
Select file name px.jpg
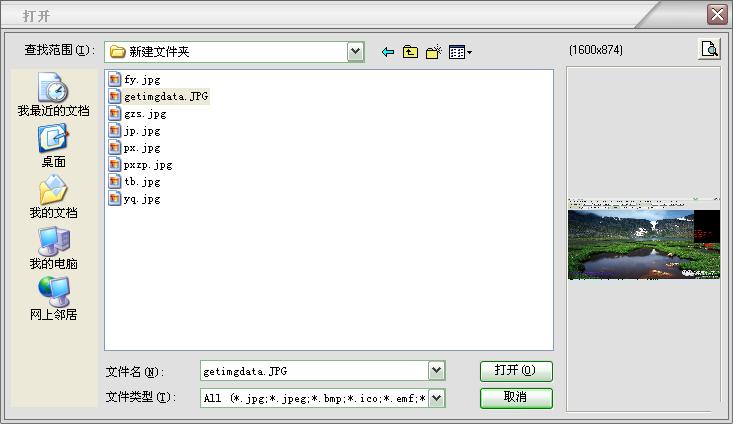point(142,148)
